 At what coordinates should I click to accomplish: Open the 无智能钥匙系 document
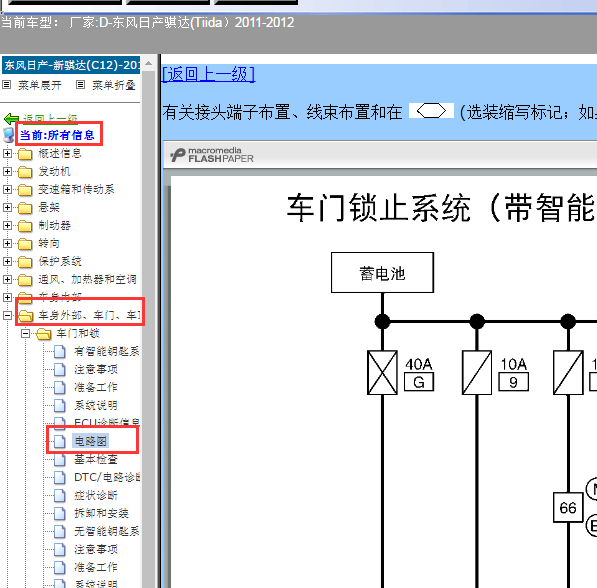point(107,531)
